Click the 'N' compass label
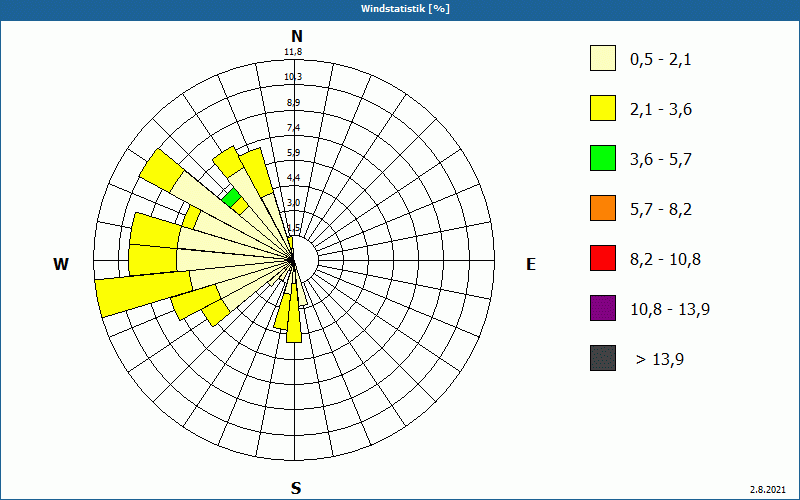This screenshot has width=800, height=500. pos(296,36)
